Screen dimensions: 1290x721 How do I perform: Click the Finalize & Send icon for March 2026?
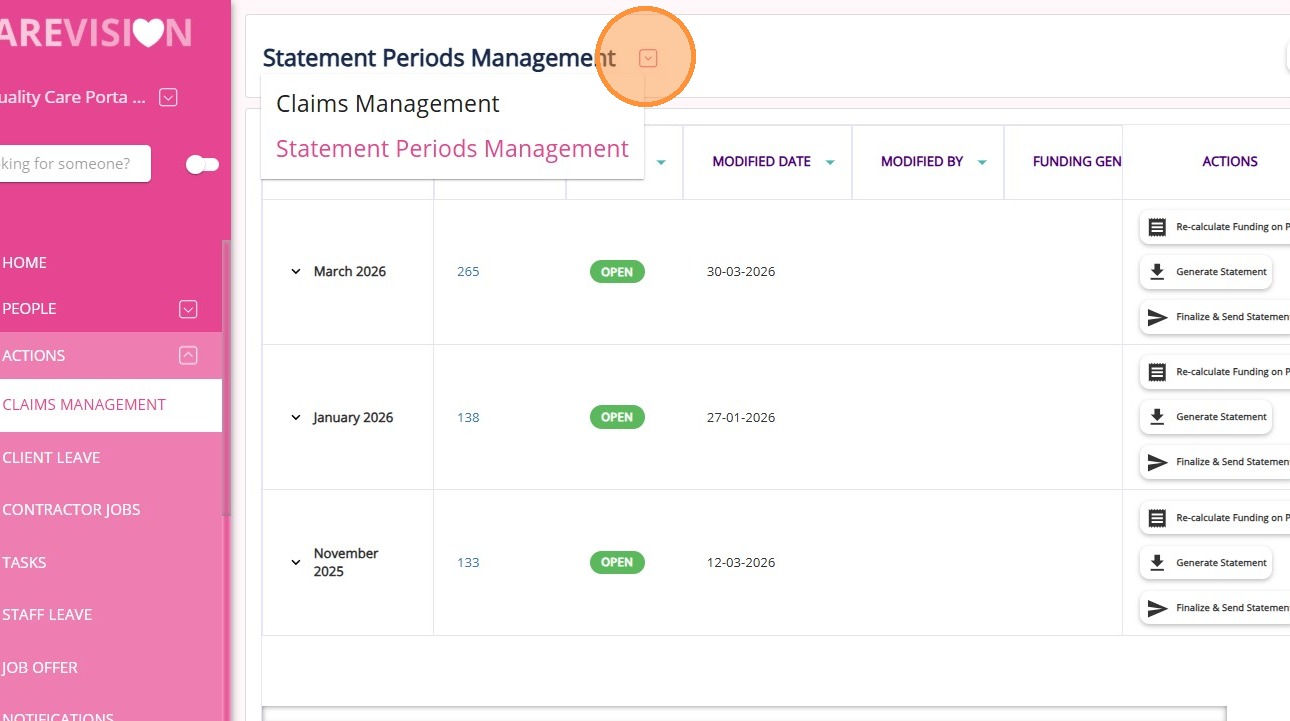1157,317
